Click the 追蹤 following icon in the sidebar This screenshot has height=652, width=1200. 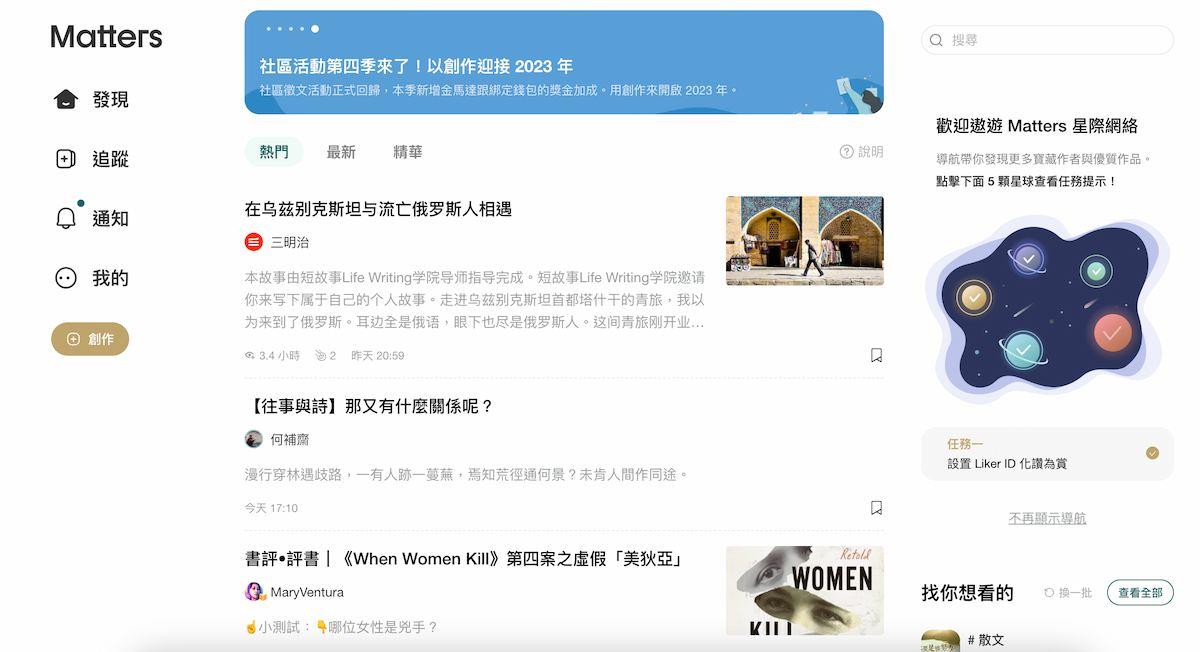pos(65,158)
